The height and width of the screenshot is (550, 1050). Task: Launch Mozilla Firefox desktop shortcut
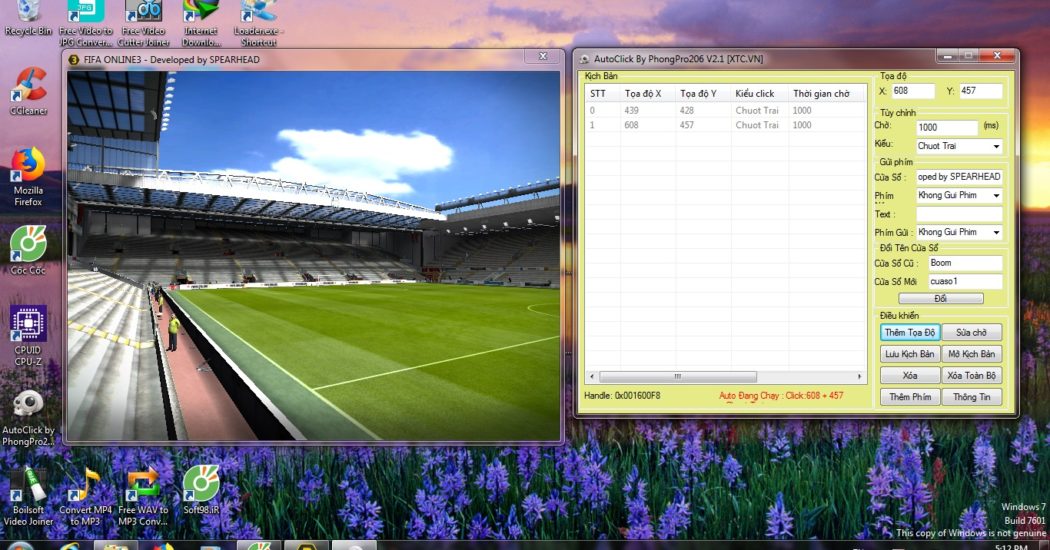(x=28, y=176)
